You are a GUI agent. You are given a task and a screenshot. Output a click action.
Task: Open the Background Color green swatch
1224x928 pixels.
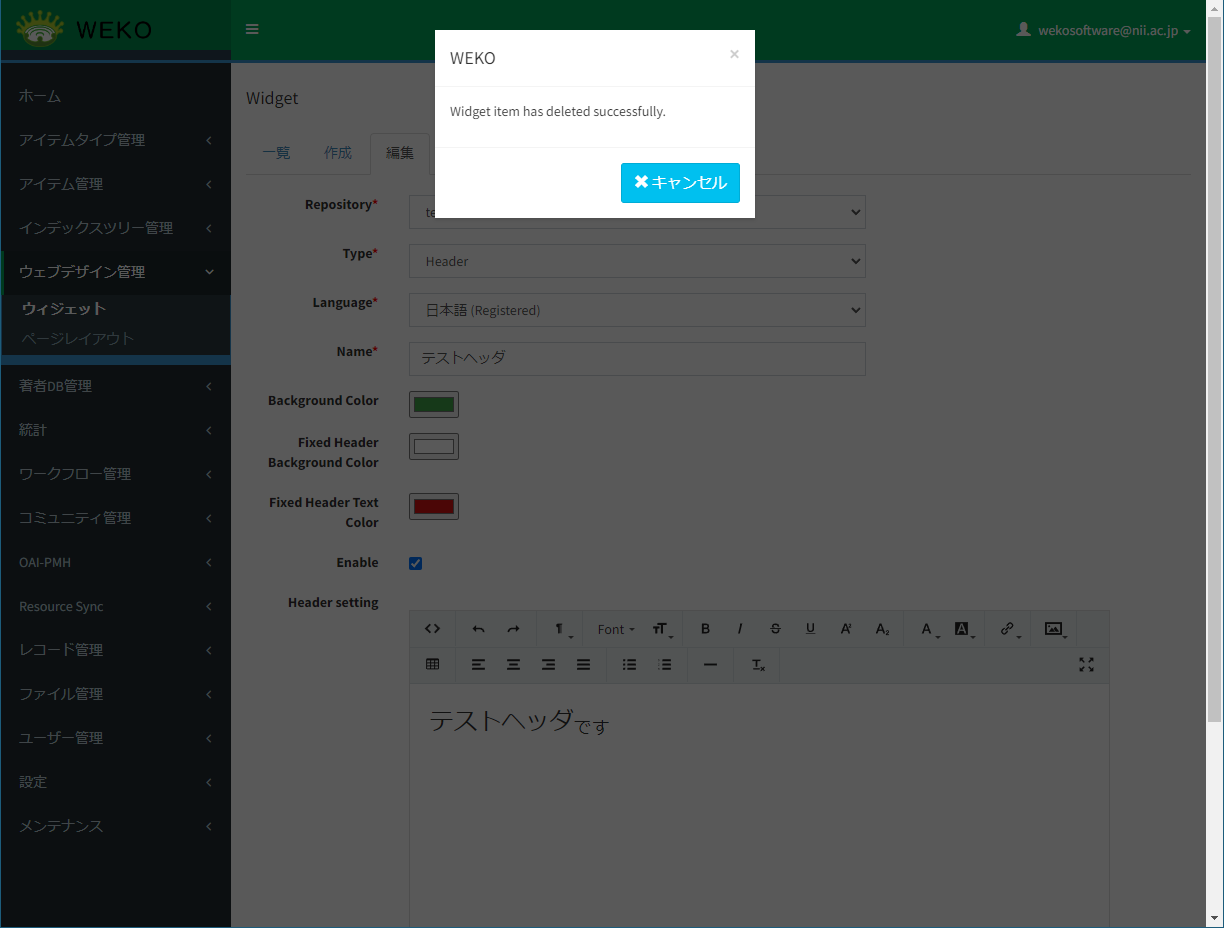(434, 404)
